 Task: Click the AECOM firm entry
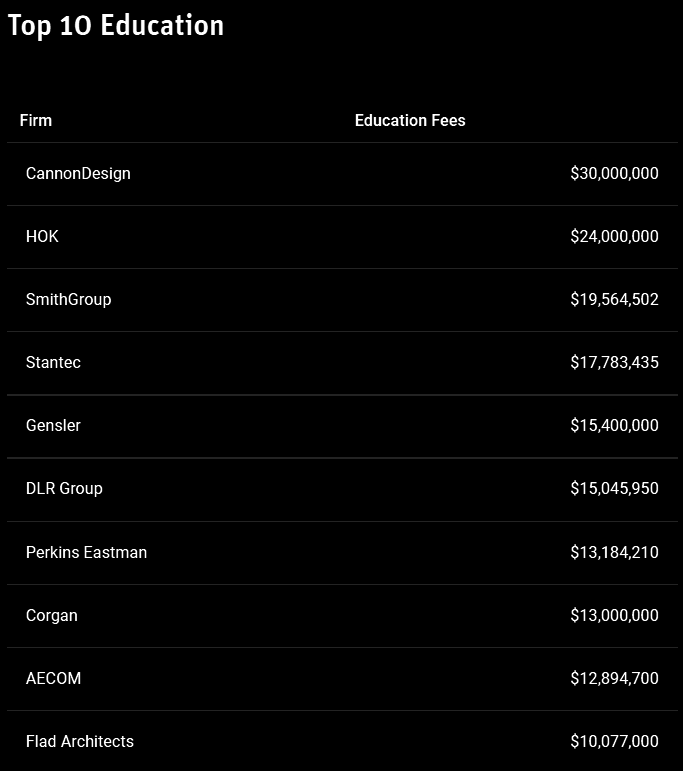[54, 678]
